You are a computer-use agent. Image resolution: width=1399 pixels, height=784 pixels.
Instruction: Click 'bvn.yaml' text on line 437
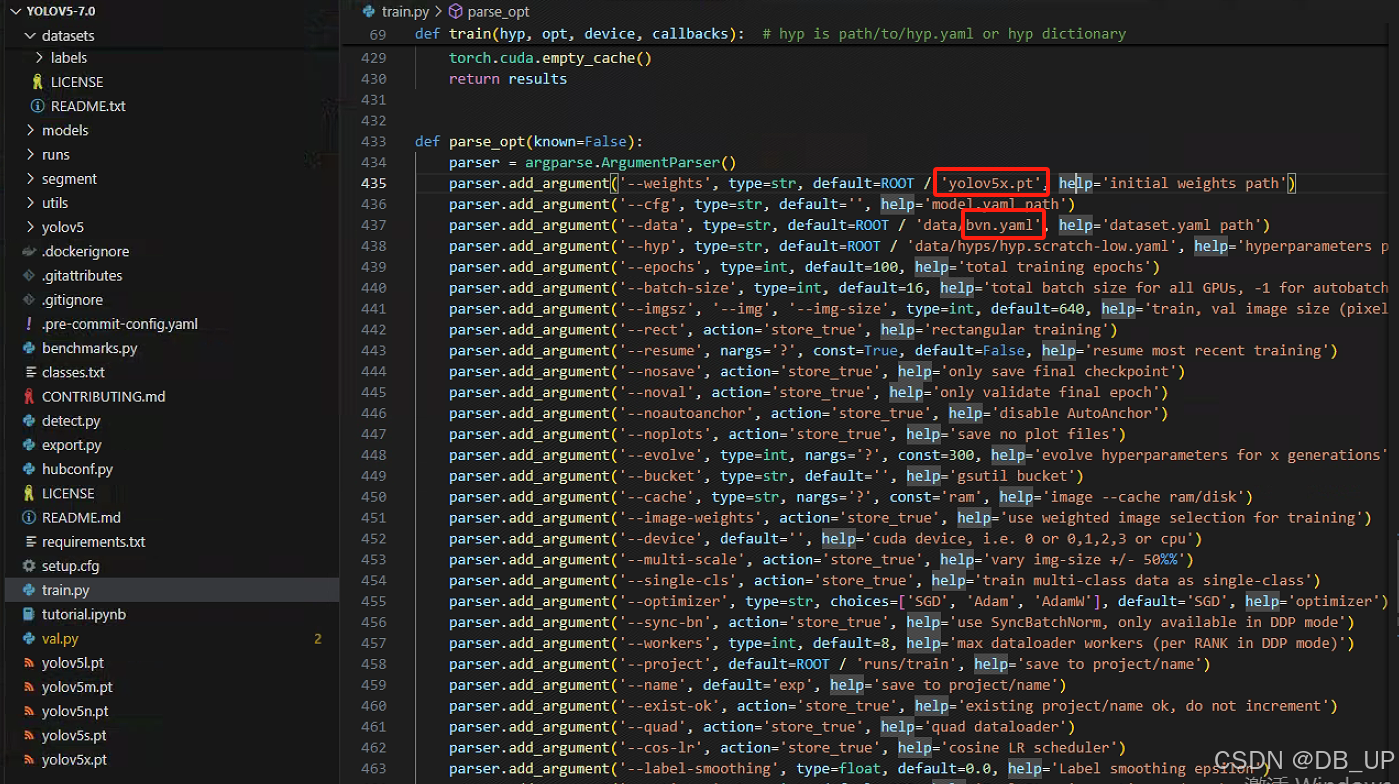(999, 225)
